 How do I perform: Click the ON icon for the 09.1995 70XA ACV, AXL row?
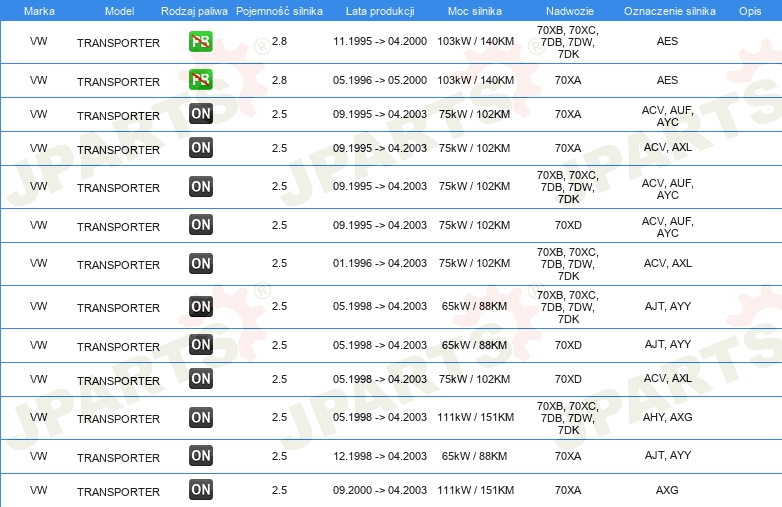tap(201, 148)
